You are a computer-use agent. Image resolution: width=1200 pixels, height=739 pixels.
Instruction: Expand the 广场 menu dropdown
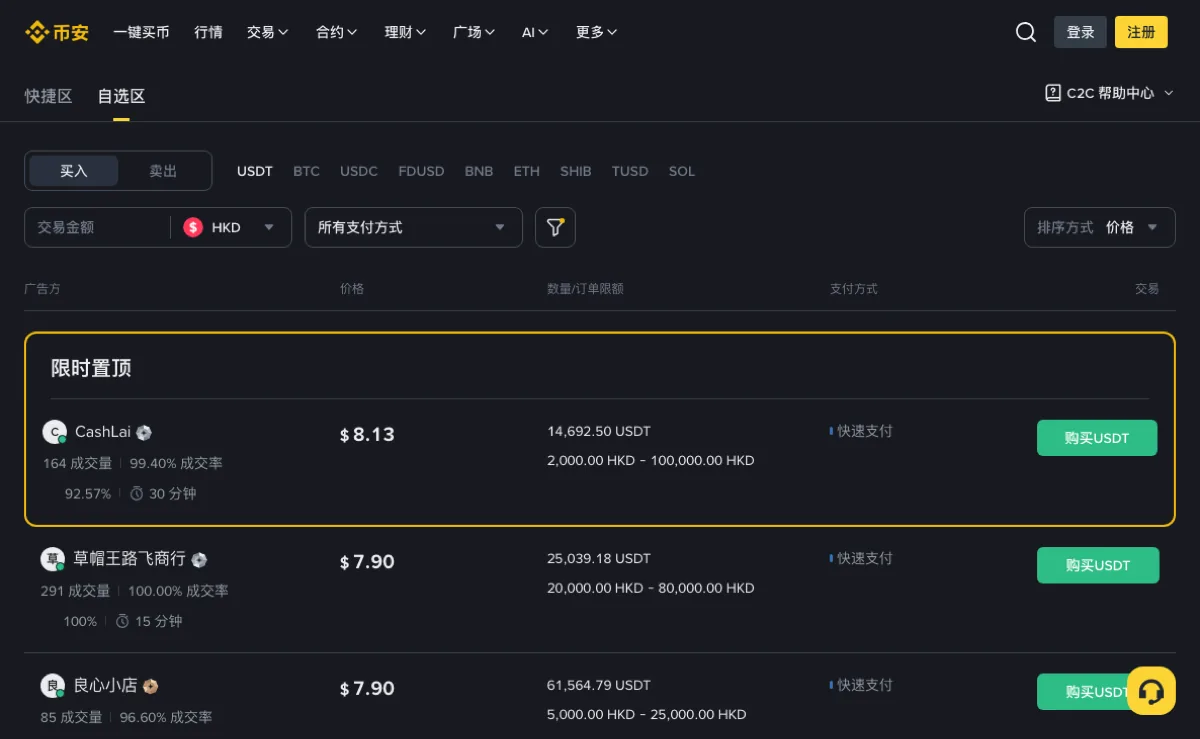[x=474, y=32]
